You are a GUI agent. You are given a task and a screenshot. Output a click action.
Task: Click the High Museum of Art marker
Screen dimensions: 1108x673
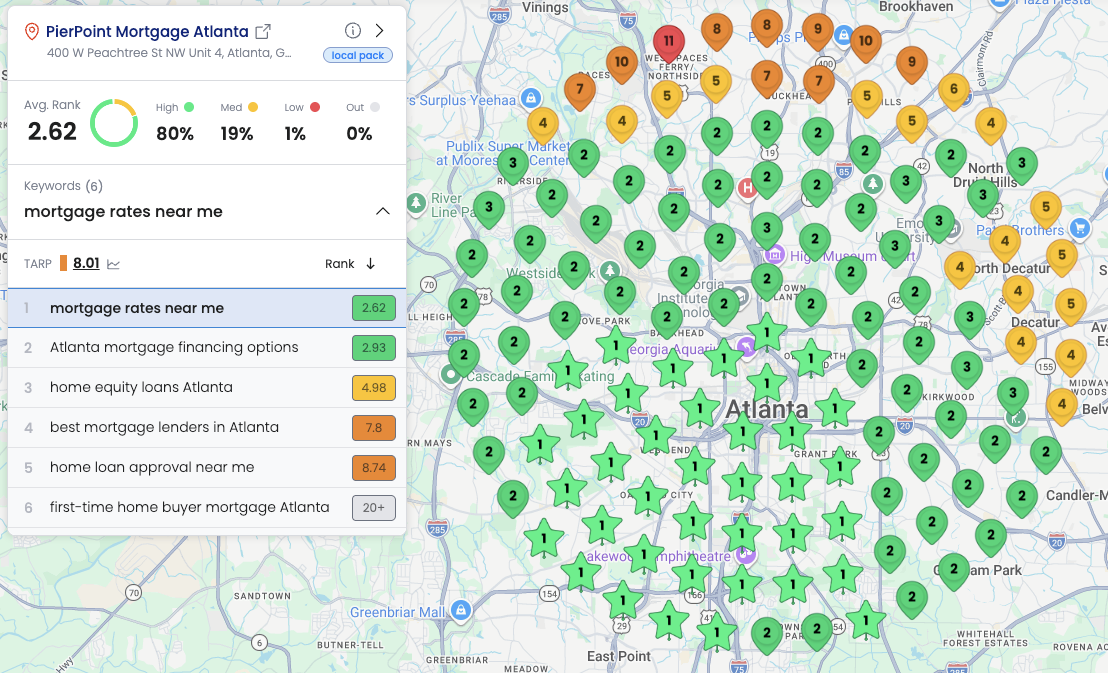[774, 254]
